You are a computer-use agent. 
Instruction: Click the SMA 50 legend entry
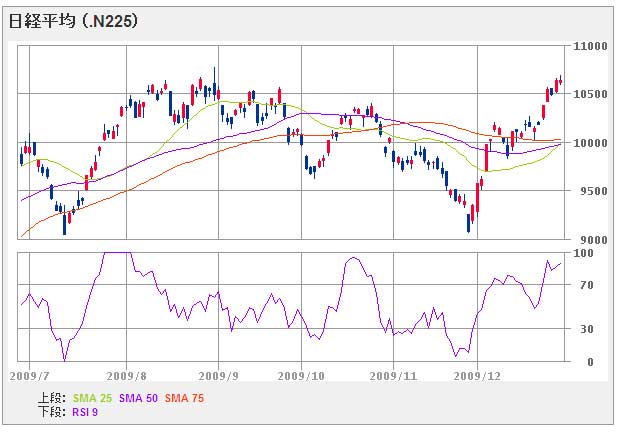[139, 398]
